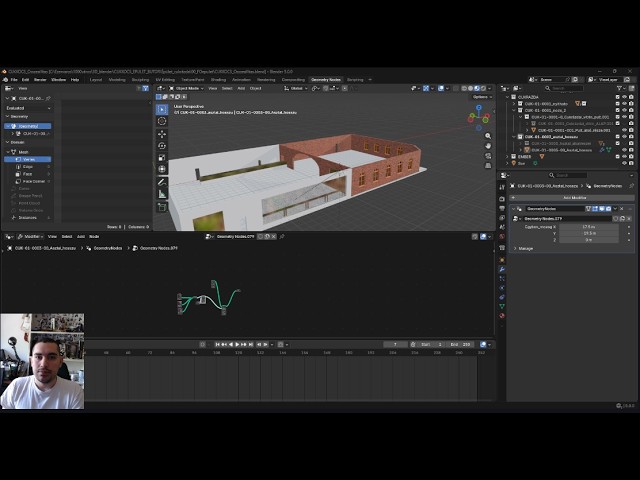Toggle Sun object viewport visibility

[624, 163]
